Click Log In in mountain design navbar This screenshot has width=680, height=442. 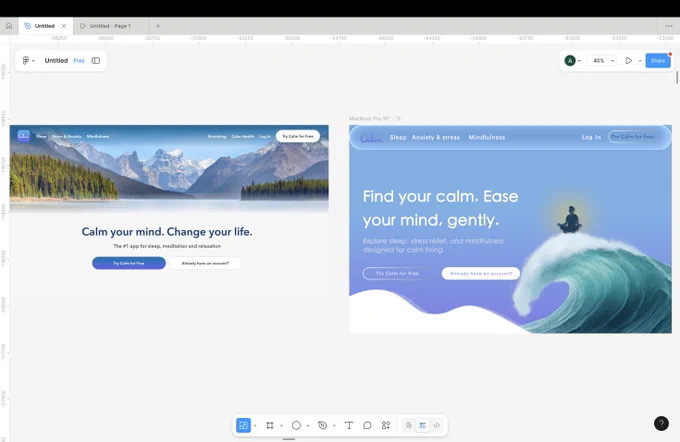[x=265, y=137]
